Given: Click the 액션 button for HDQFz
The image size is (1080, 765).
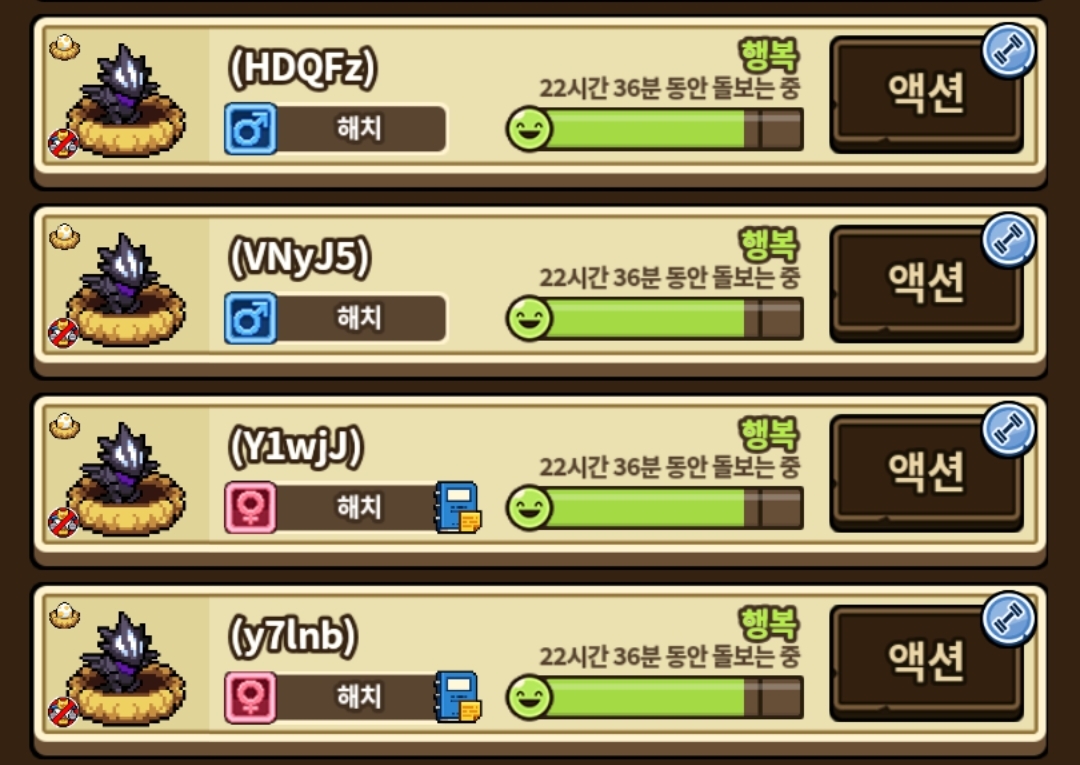Looking at the screenshot, I should [926, 94].
